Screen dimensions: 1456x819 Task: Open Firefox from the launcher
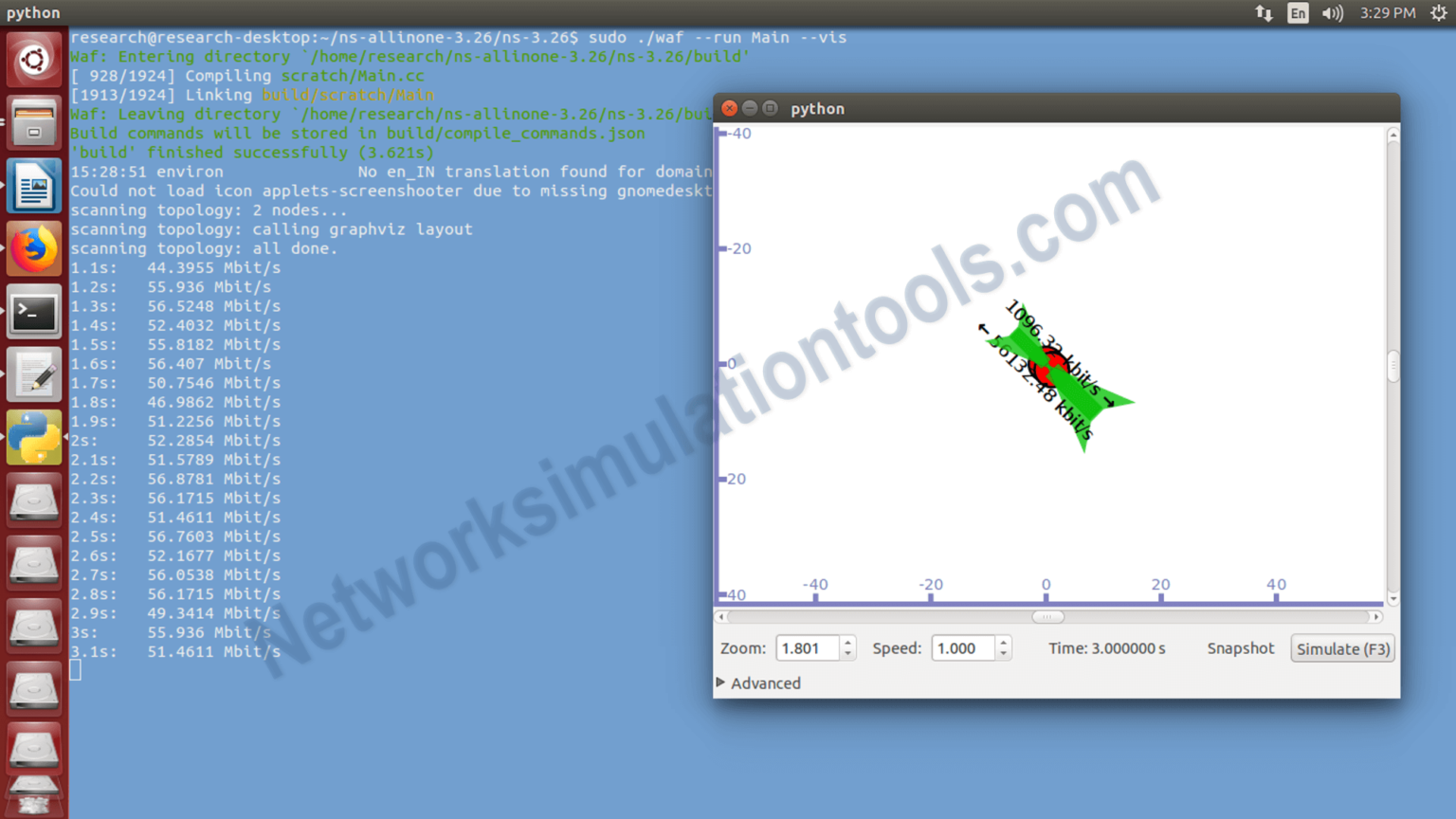tap(34, 248)
